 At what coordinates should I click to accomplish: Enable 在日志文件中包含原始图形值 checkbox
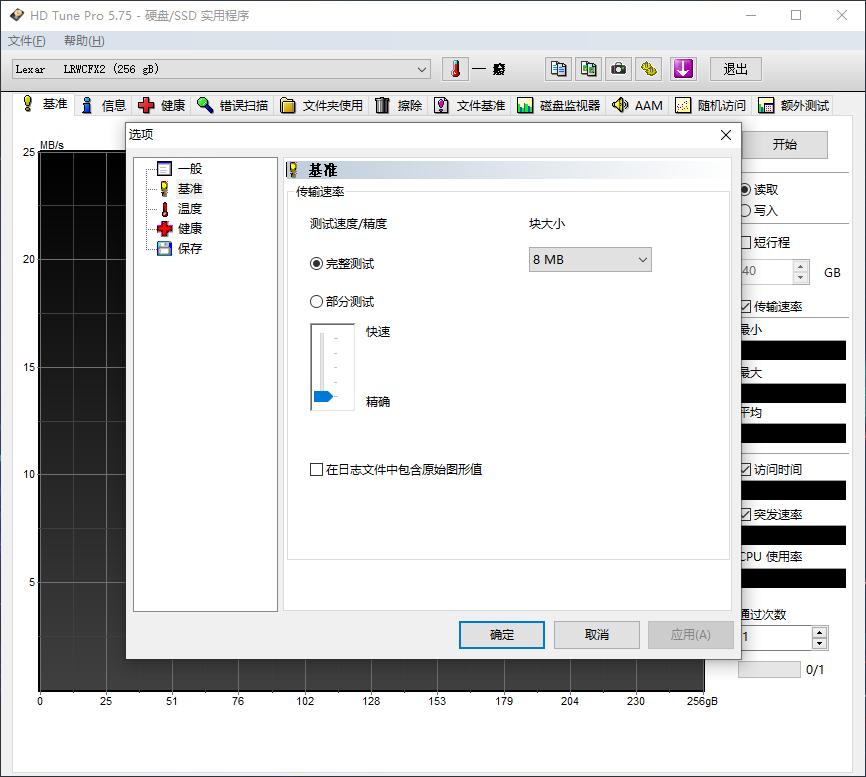tap(317, 470)
